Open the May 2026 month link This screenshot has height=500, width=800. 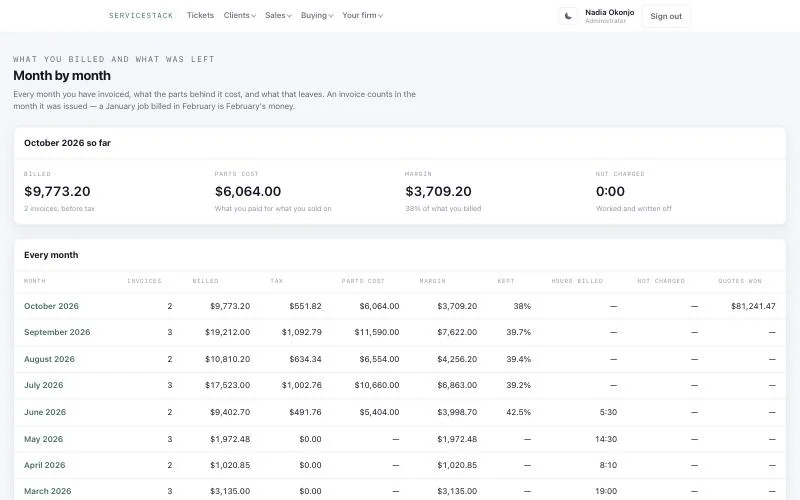pos(43,439)
